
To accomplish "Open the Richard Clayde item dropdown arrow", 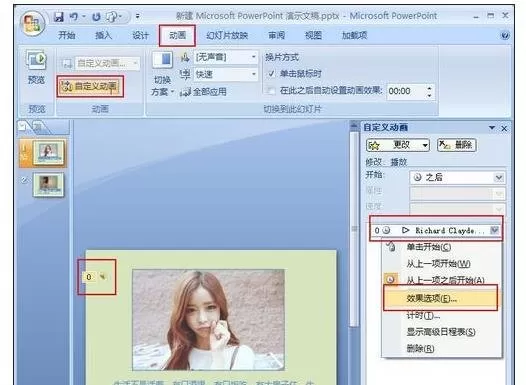I will point(494,230).
